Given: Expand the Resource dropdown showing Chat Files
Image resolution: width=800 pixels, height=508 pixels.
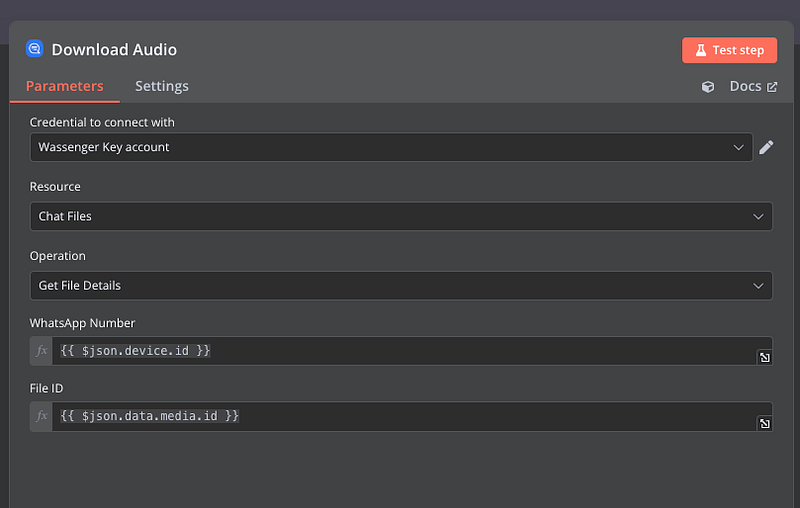Looking at the screenshot, I should click(400, 216).
